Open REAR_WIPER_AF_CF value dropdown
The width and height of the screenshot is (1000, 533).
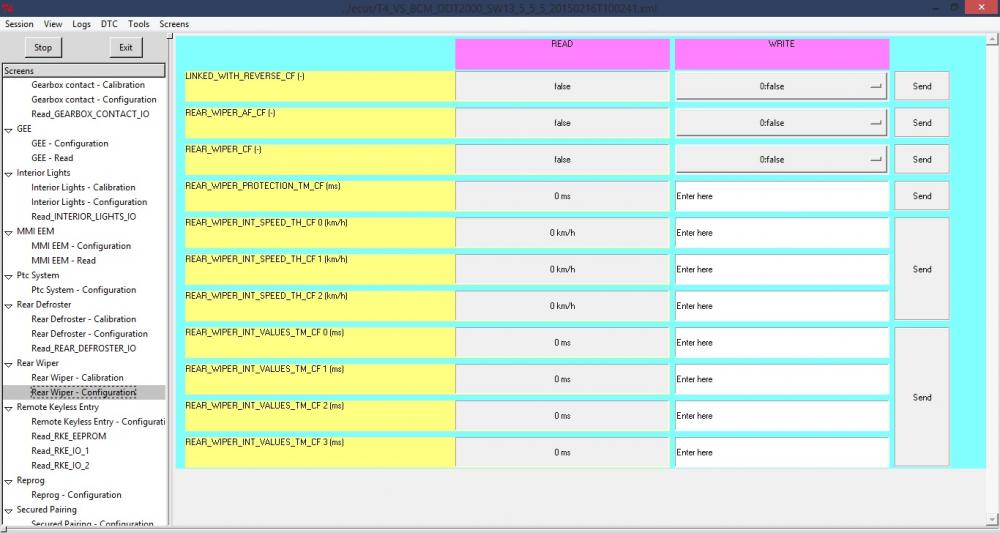tap(781, 122)
